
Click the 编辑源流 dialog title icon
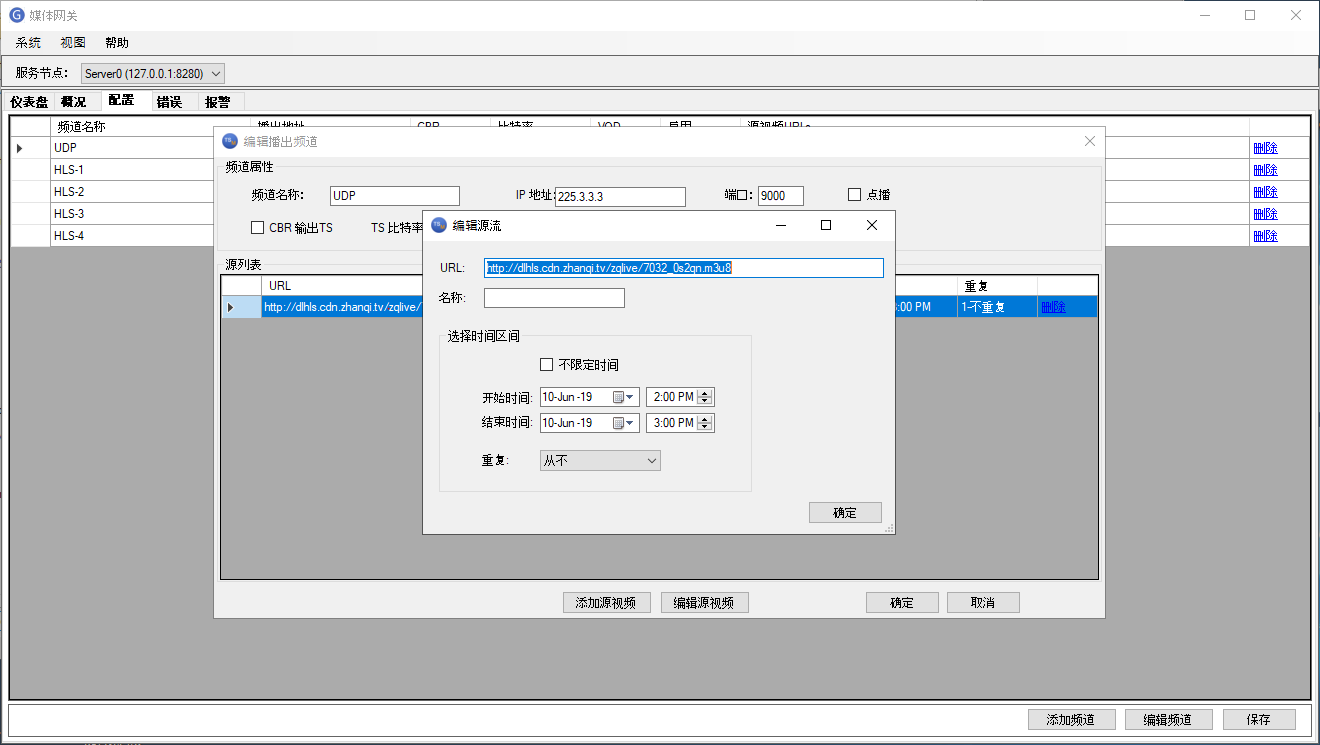(438, 225)
